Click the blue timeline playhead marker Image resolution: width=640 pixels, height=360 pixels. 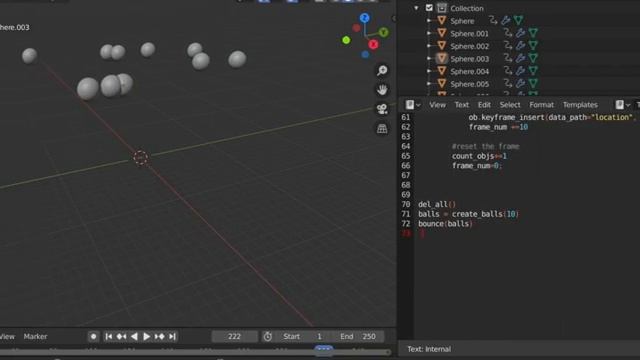tap(324, 349)
